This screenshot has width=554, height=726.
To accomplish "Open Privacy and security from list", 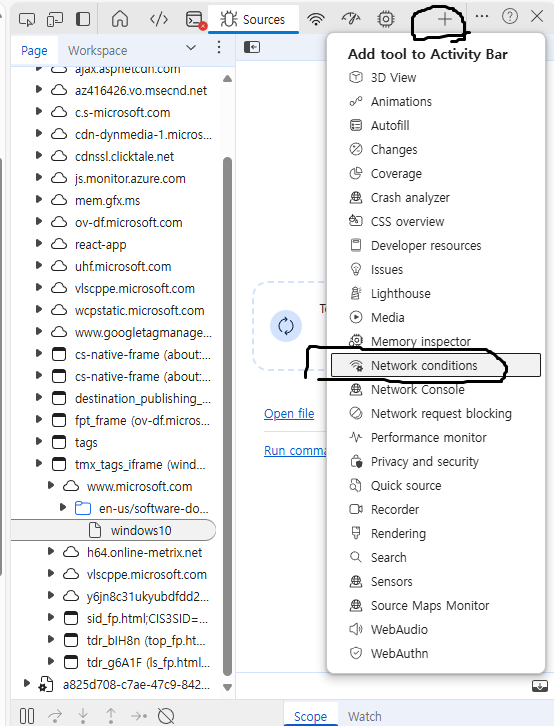I will (x=436, y=462).
